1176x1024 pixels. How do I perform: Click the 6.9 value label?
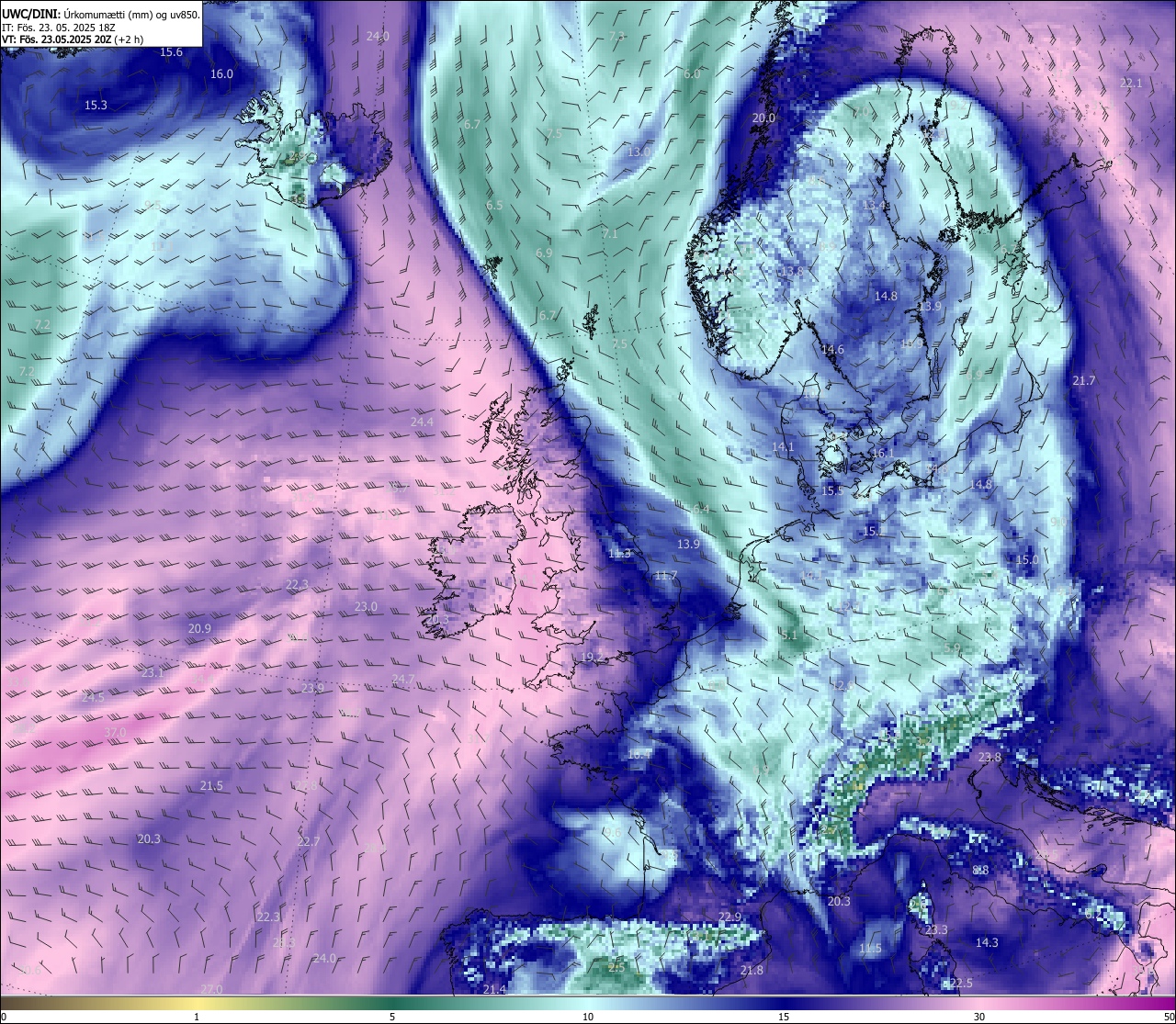544,253
